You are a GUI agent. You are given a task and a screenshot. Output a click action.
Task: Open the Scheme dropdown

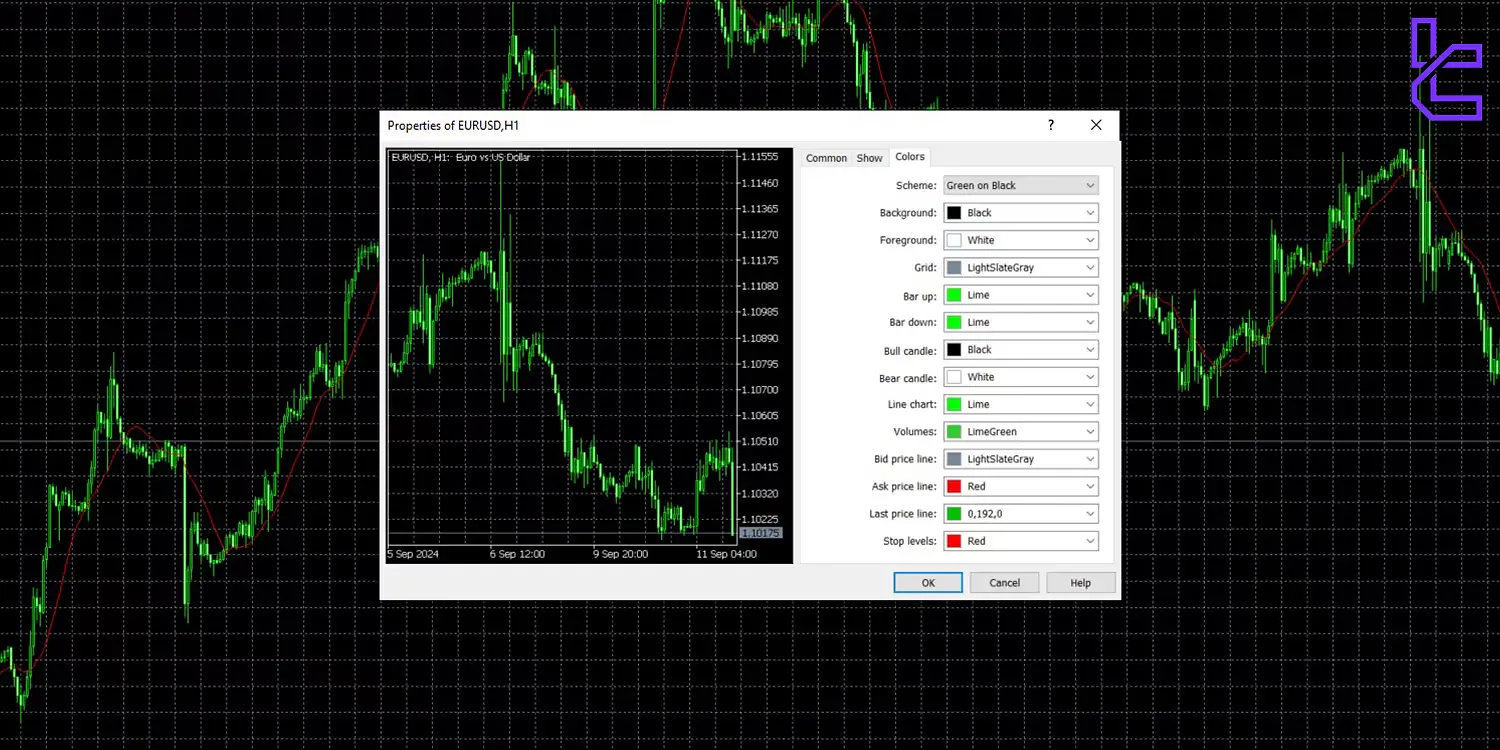[1019, 184]
